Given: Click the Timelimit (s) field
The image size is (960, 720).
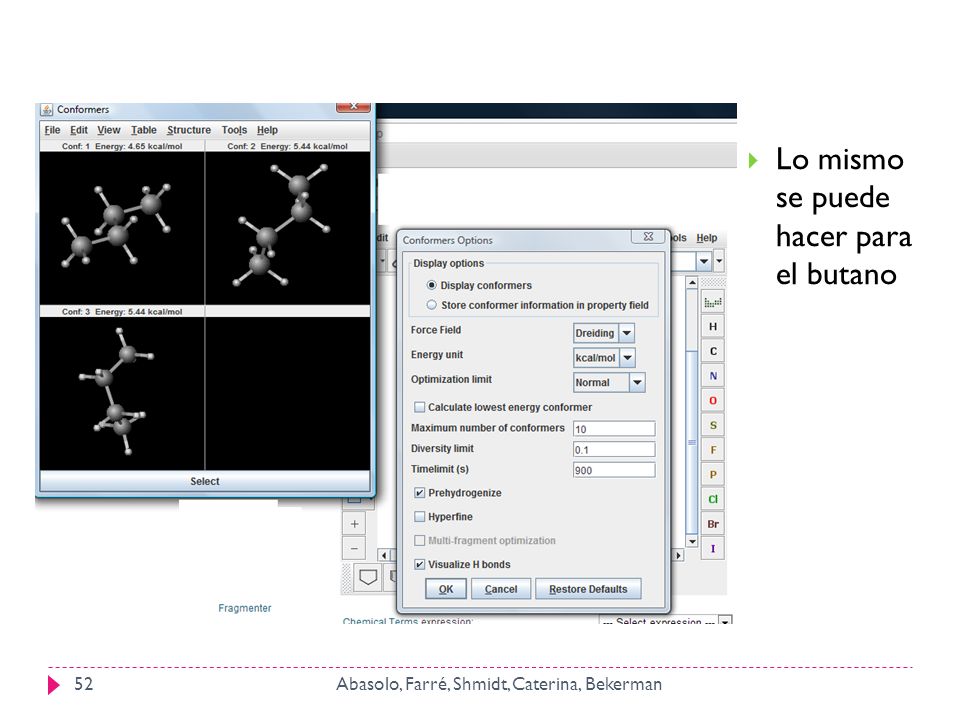Looking at the screenshot, I should coord(614,470).
